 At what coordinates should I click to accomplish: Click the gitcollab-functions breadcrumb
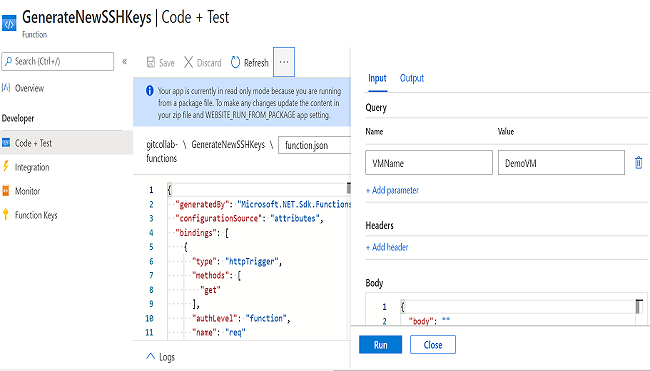162,151
